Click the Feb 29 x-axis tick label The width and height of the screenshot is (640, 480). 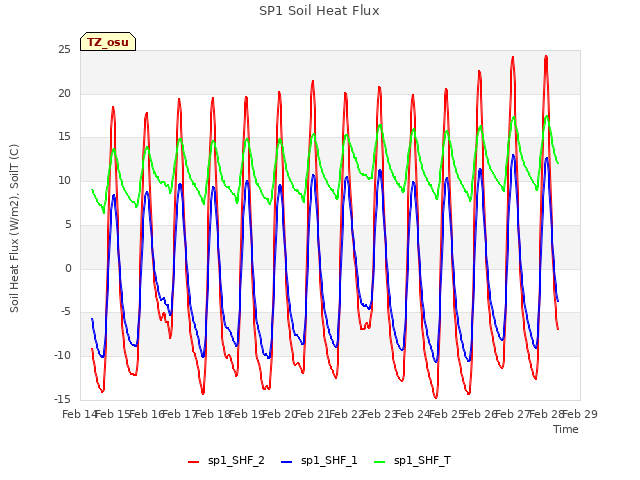pyautogui.click(x=580, y=414)
